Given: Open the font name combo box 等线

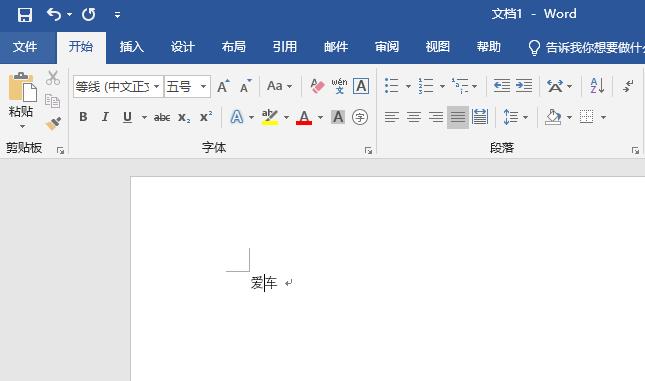Looking at the screenshot, I should [118, 86].
